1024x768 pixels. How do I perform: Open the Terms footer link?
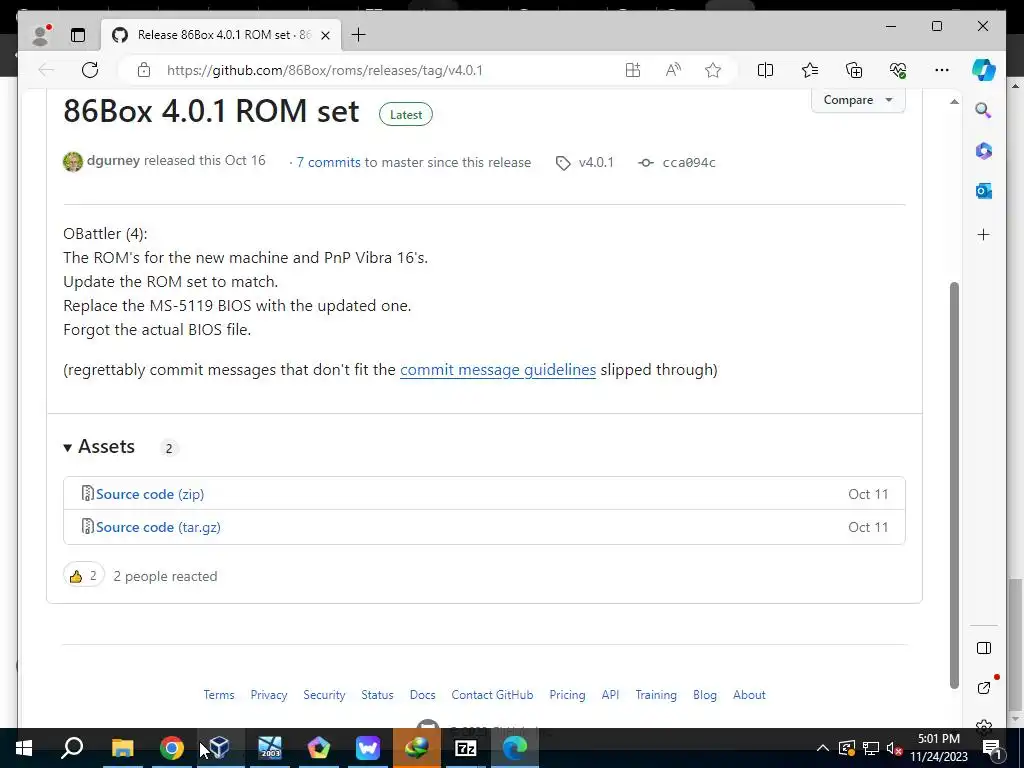[x=218, y=695]
